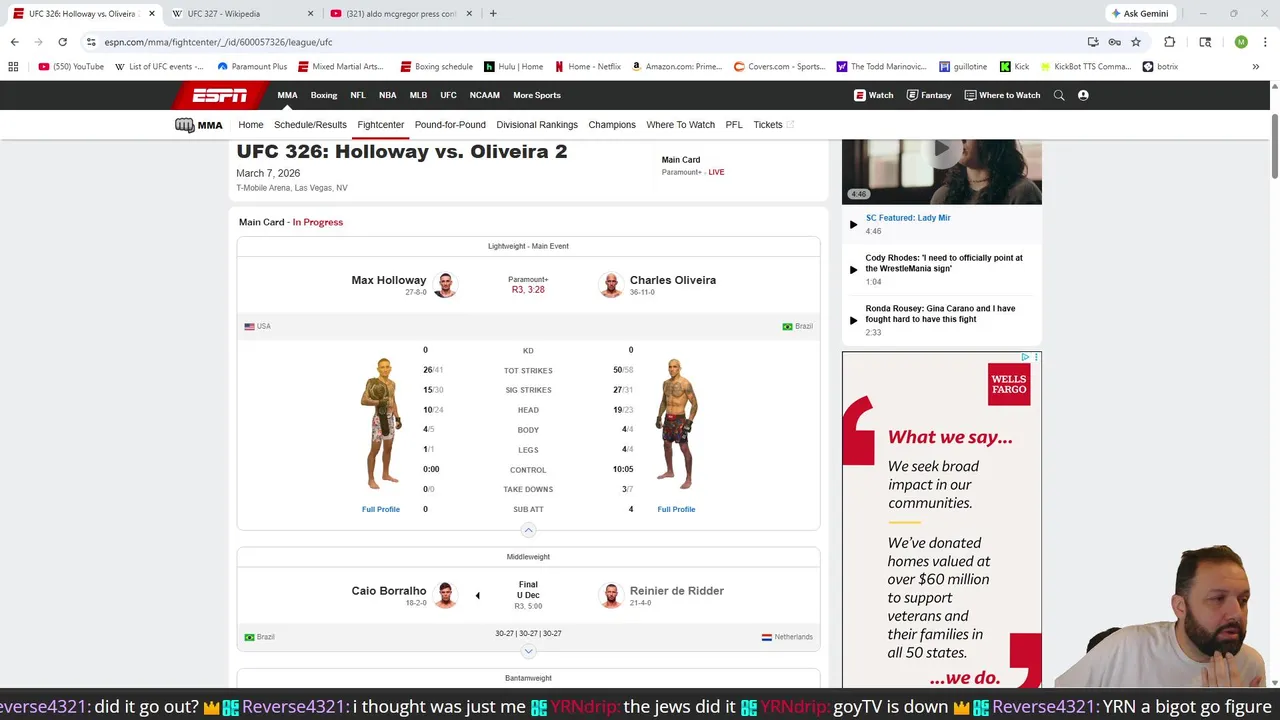Show more bookmarks with the double chevron
Image resolution: width=1280 pixels, height=720 pixels.
(1255, 67)
